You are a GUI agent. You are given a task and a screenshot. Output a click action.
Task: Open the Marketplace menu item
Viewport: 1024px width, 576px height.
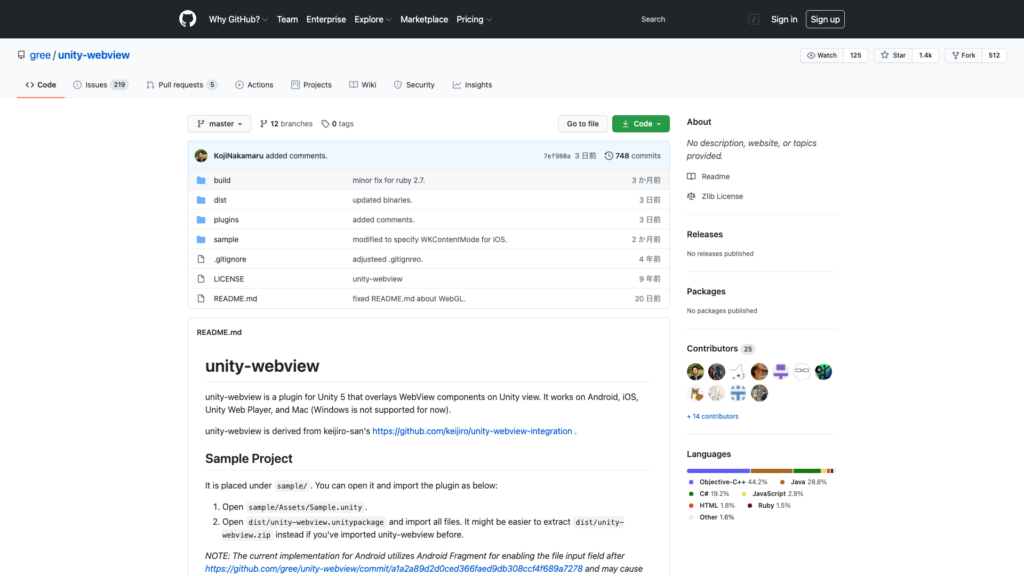(x=424, y=19)
